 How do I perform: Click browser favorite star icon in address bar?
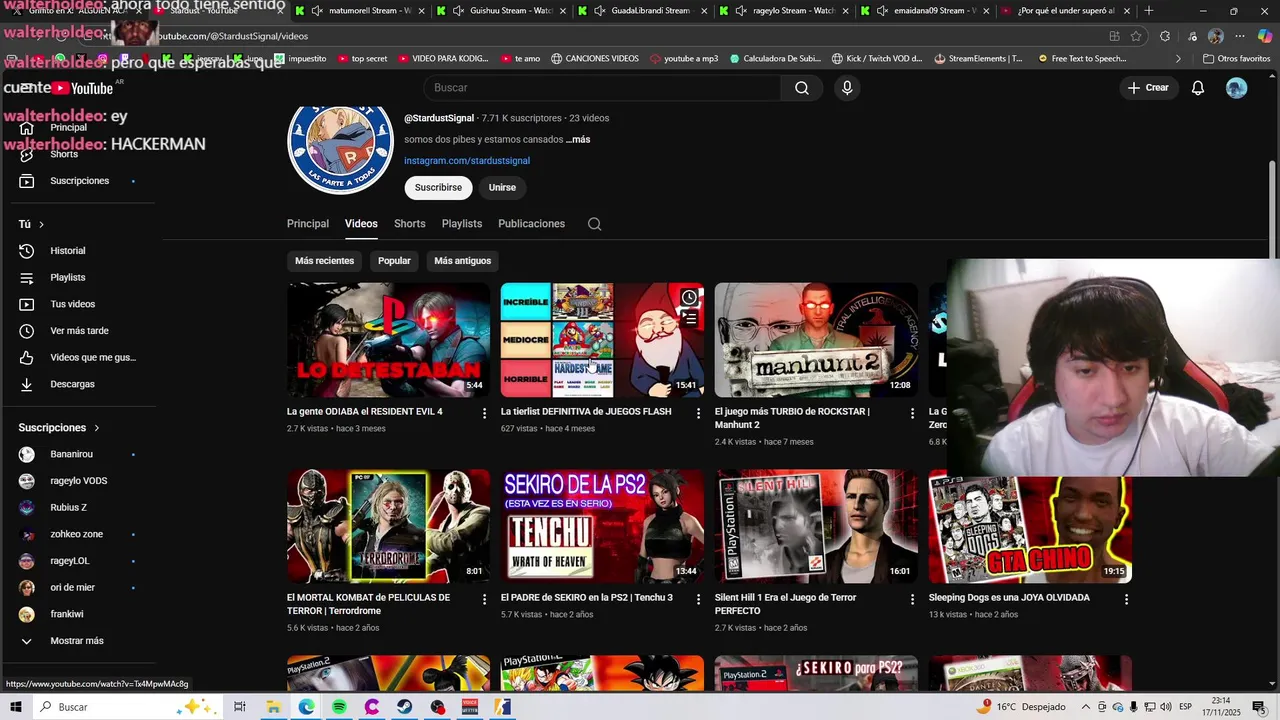click(x=1136, y=36)
